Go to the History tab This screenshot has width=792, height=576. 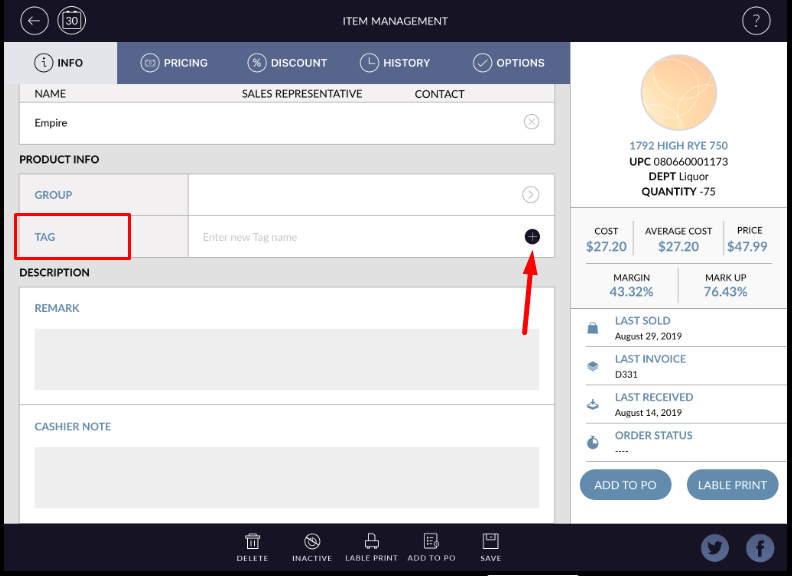(x=395, y=63)
